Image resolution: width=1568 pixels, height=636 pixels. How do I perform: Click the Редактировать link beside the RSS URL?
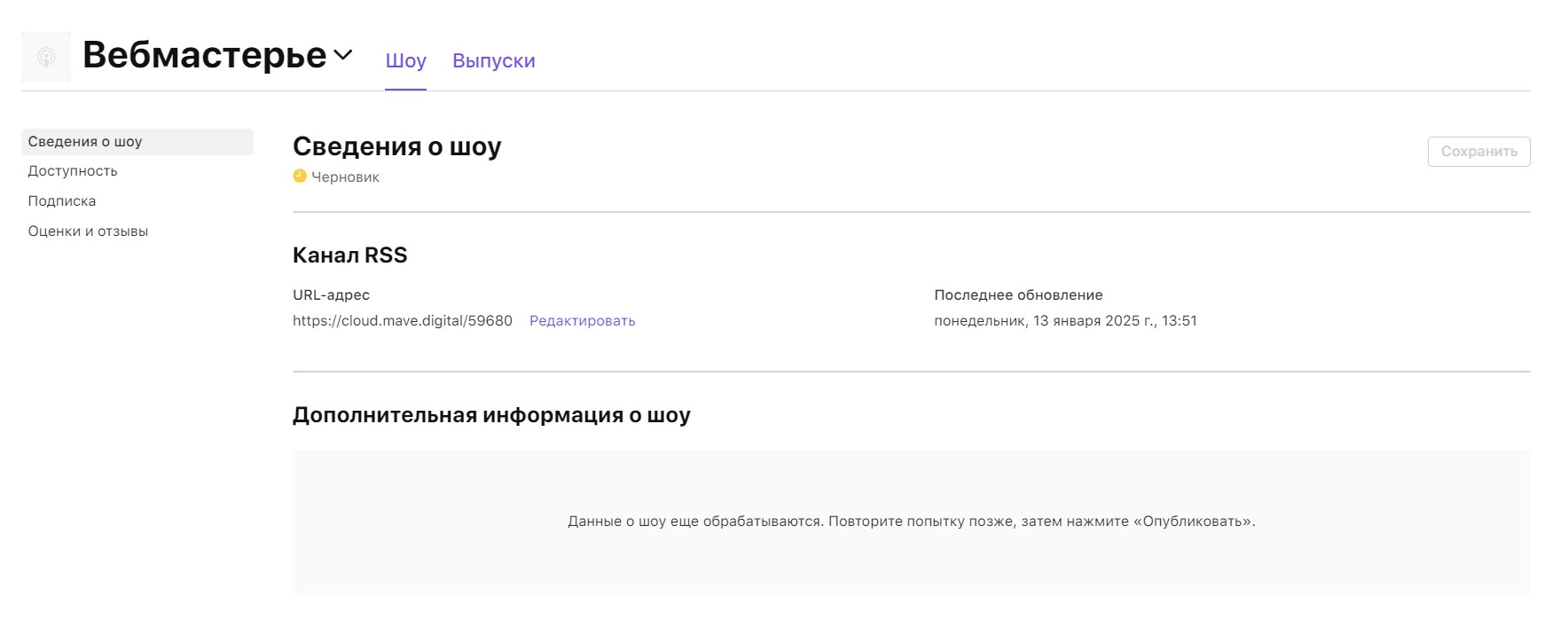tap(582, 321)
